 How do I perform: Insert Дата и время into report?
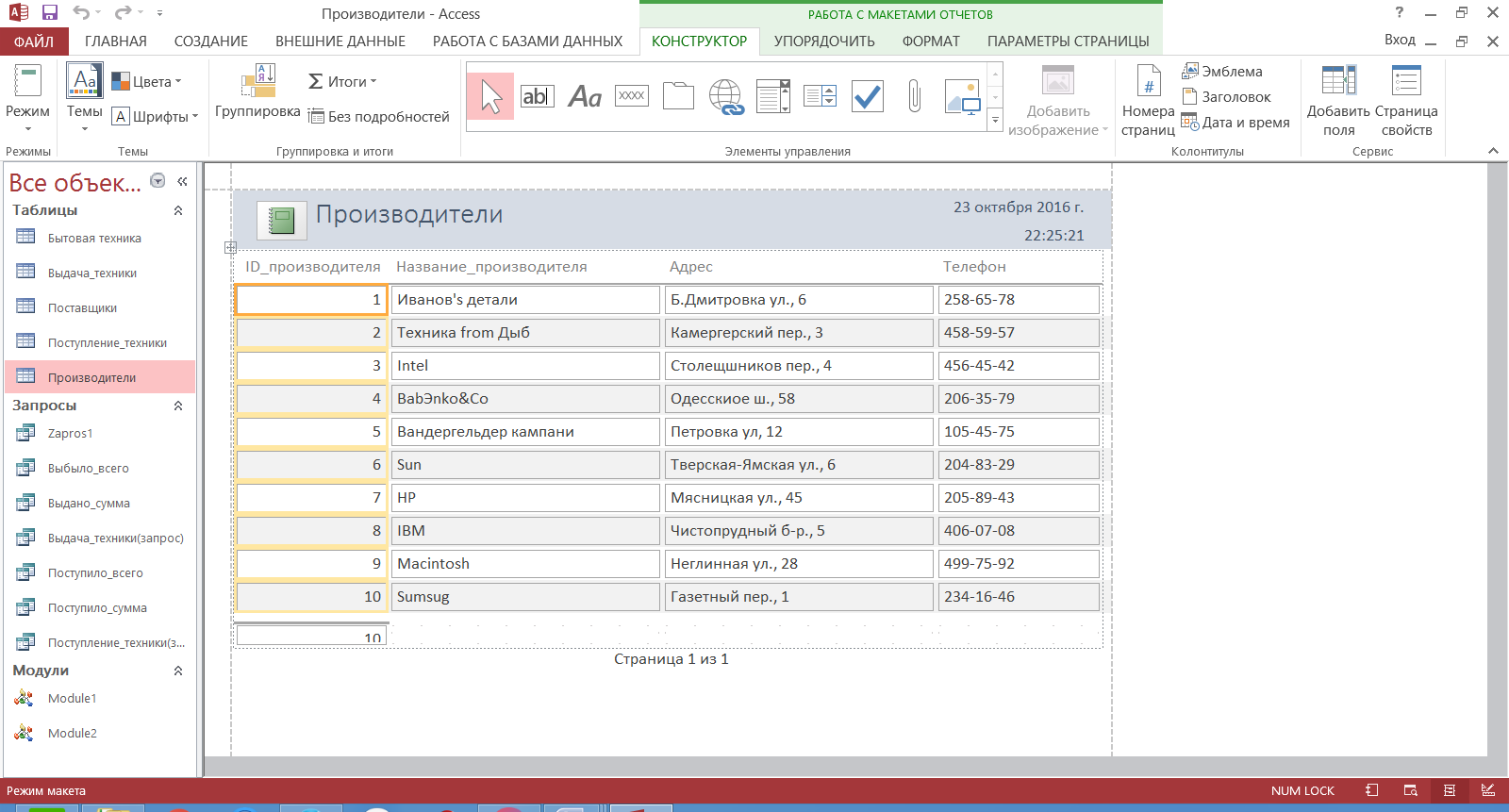(x=1235, y=123)
